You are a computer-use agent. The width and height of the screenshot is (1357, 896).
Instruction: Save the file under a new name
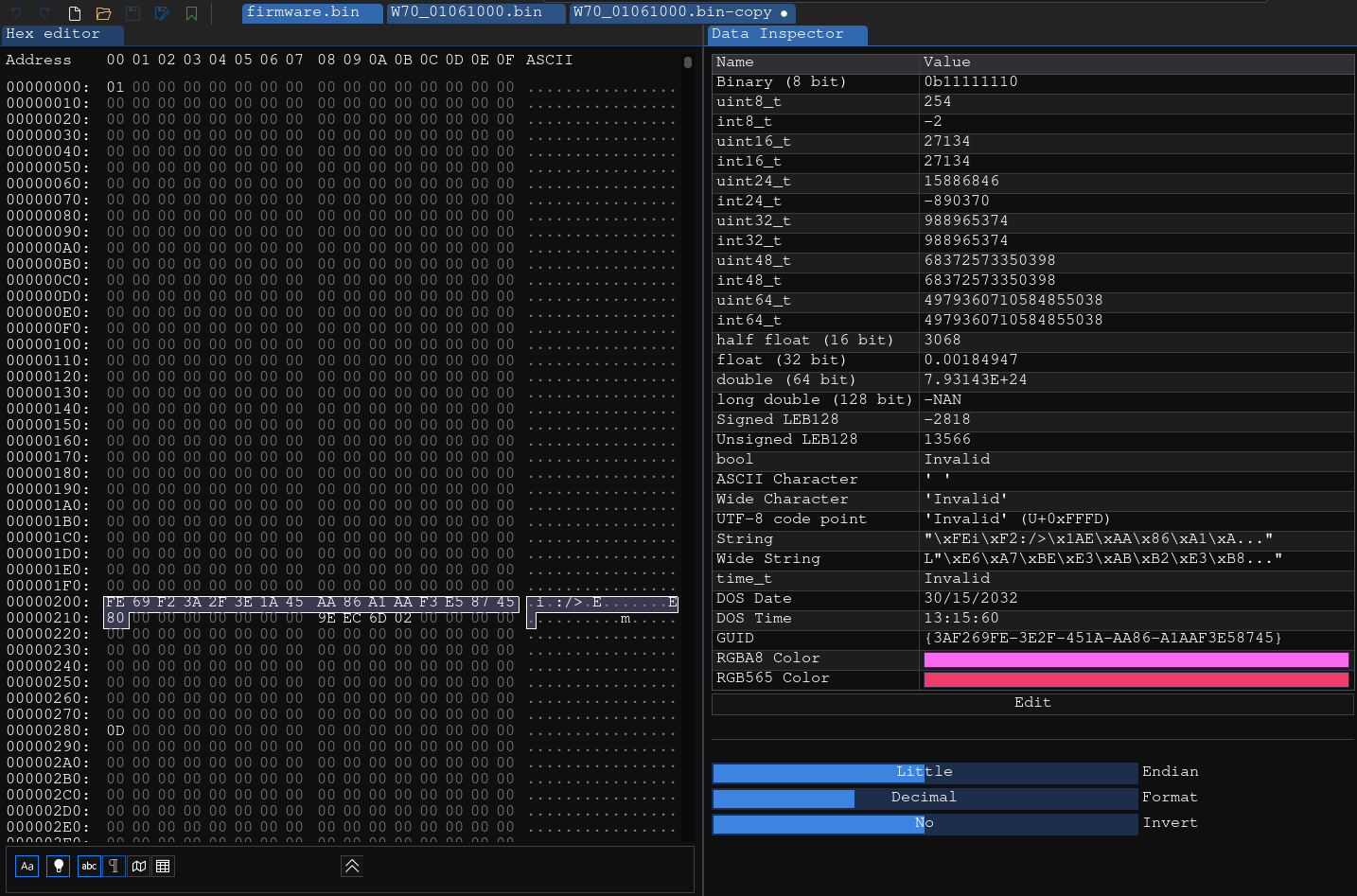click(x=161, y=13)
